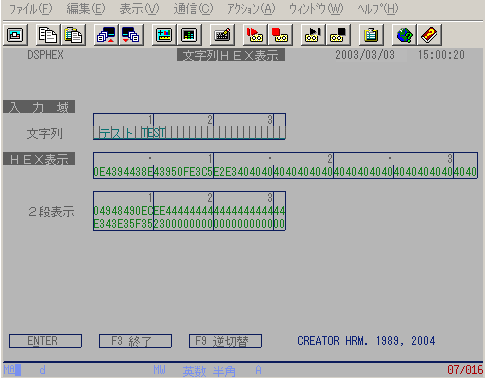This screenshot has height=378, width=485.
Task: Start Receive File from host
Action: click(131, 35)
